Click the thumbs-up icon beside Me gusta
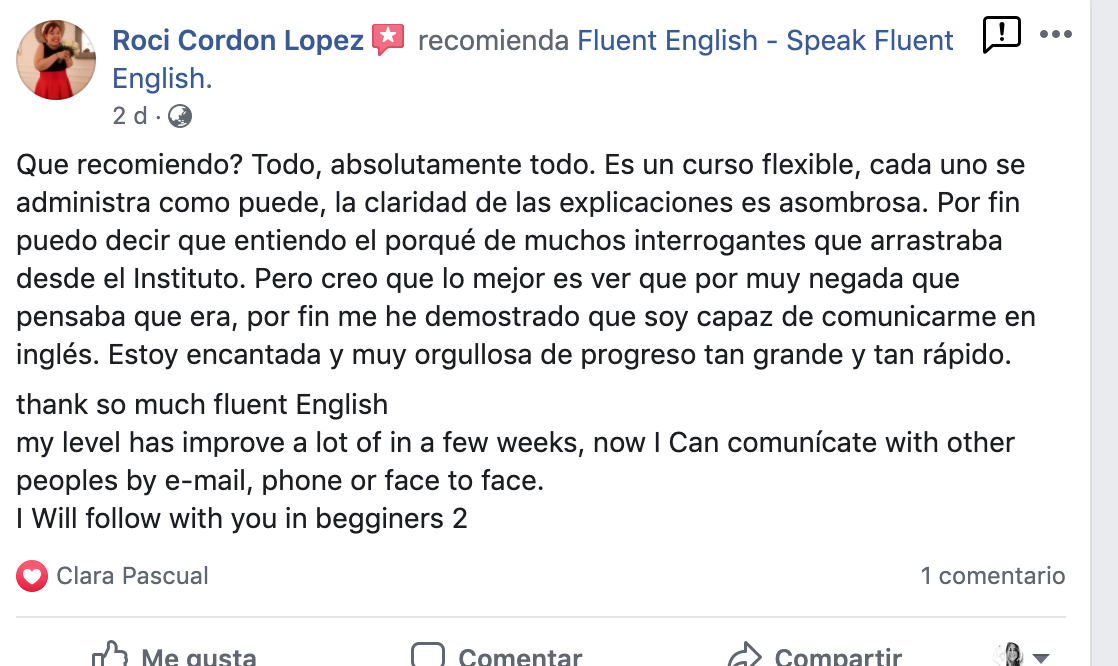 click(x=110, y=655)
